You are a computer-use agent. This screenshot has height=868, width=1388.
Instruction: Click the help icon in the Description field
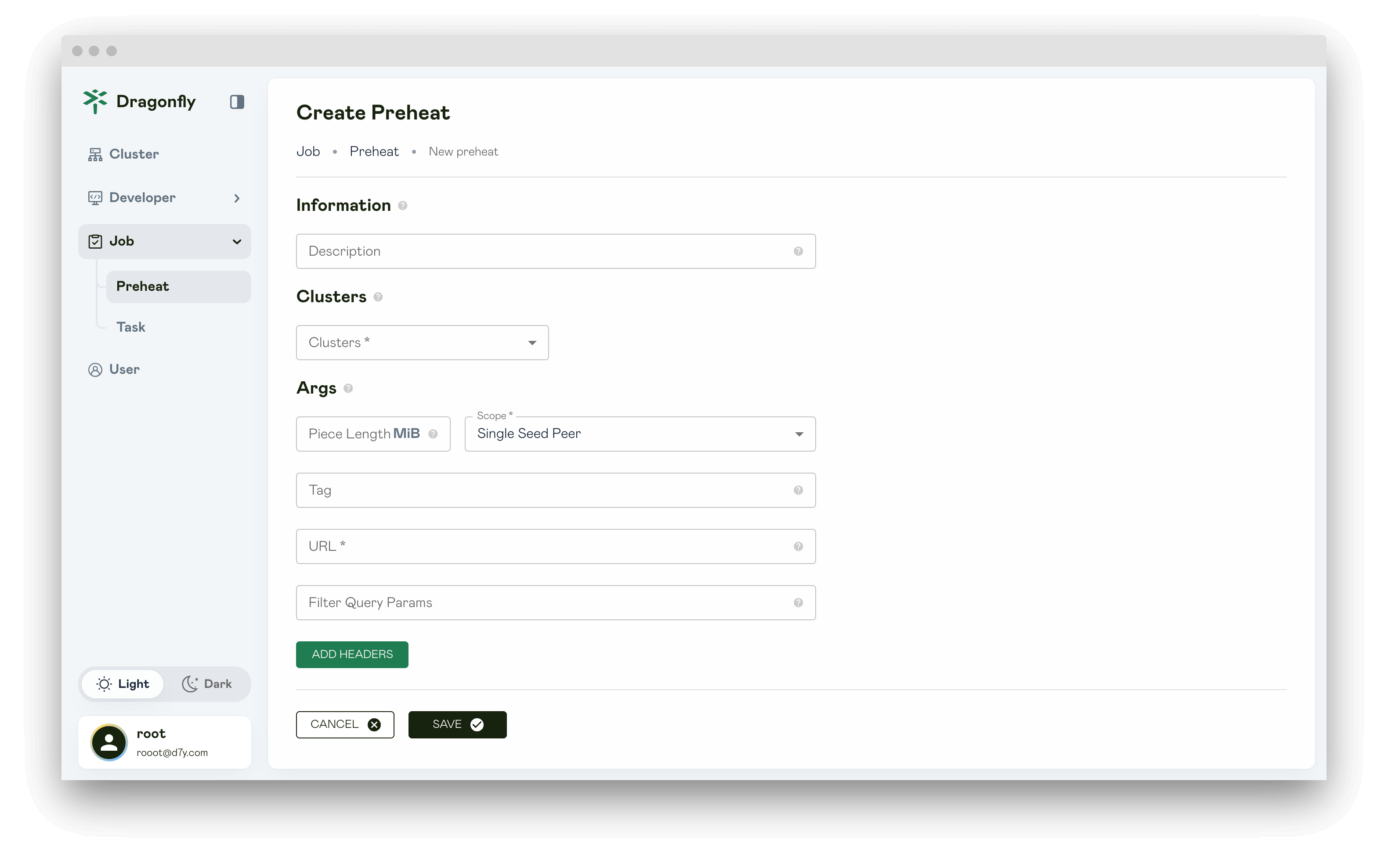coord(798,251)
